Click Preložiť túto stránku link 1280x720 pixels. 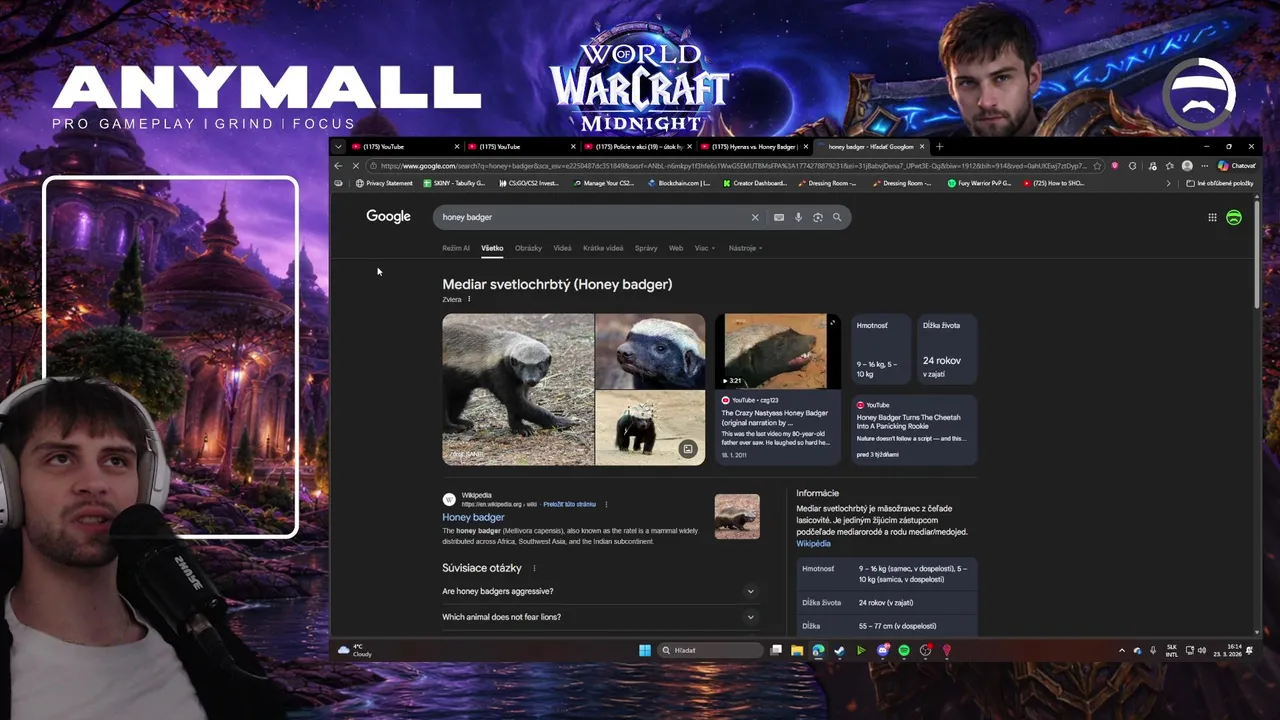click(x=569, y=504)
